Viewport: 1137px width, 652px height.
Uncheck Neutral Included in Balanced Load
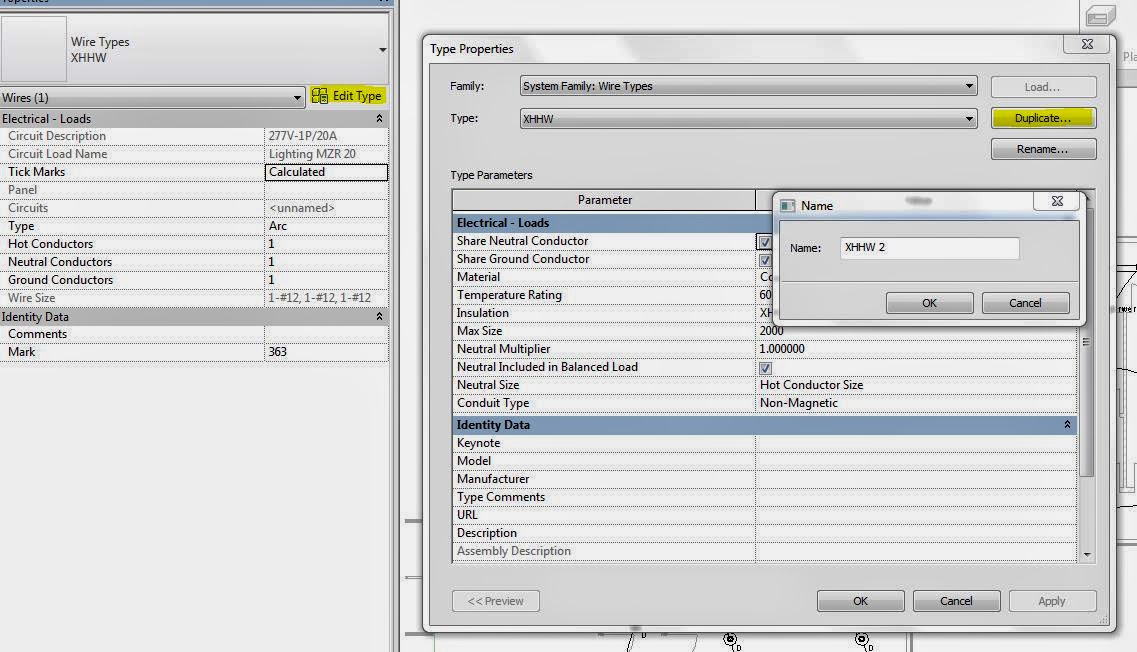click(x=765, y=367)
